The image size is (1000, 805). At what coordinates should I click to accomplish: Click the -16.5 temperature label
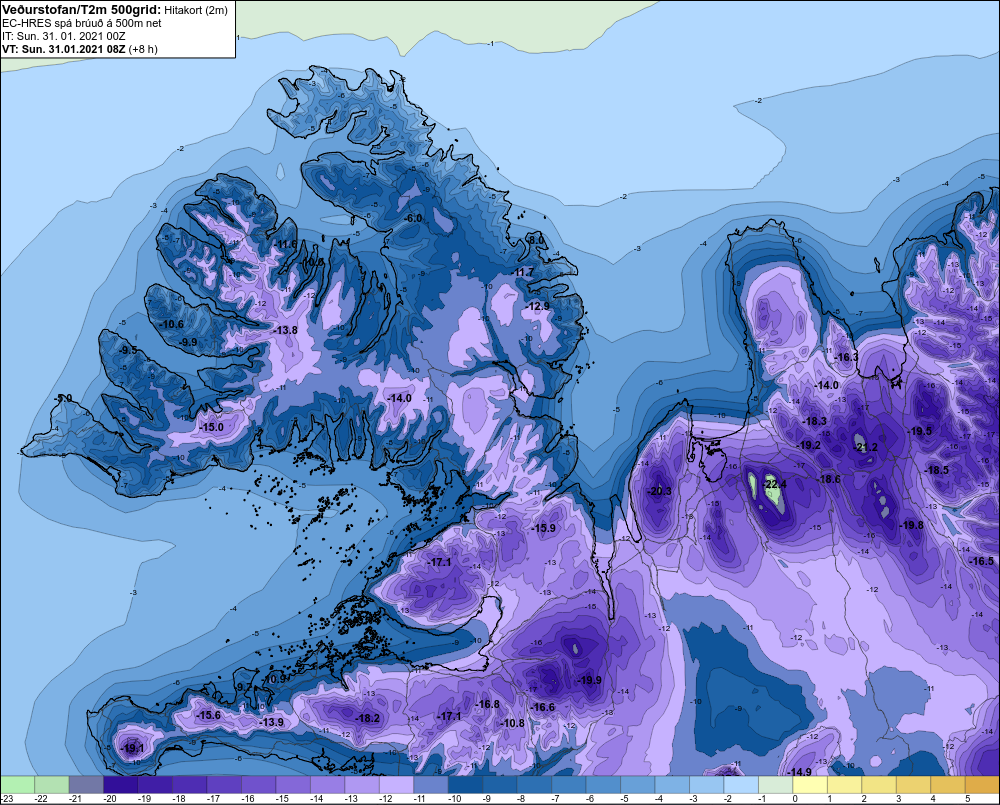(x=982, y=561)
